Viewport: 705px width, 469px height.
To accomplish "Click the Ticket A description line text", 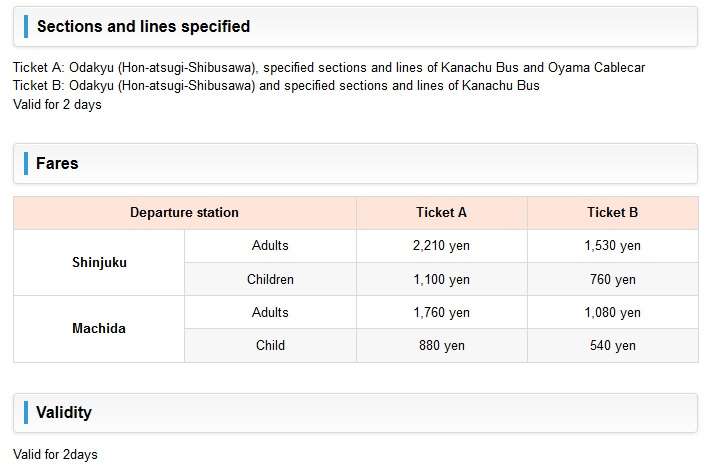I will (329, 67).
